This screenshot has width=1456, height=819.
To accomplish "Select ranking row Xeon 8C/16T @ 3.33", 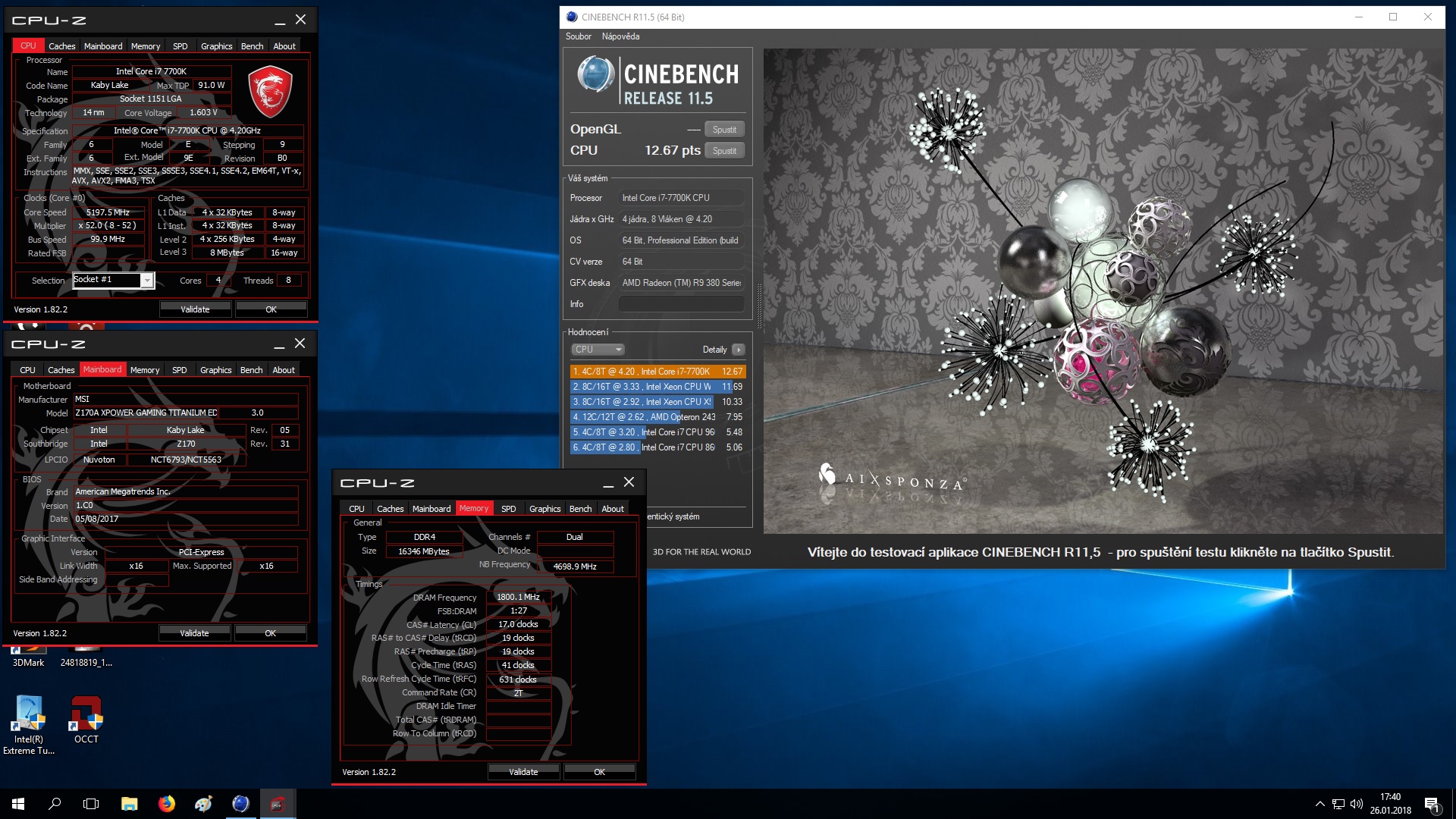I will click(657, 387).
